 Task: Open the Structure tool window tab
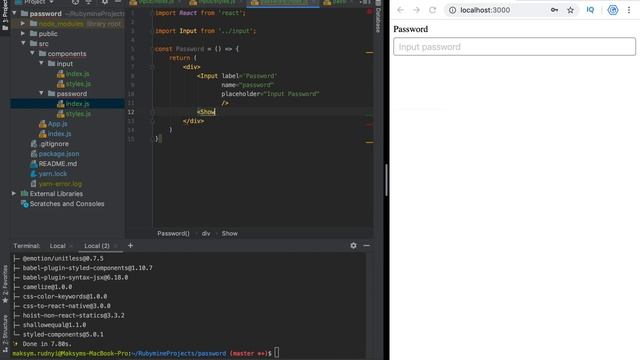(x=5, y=333)
